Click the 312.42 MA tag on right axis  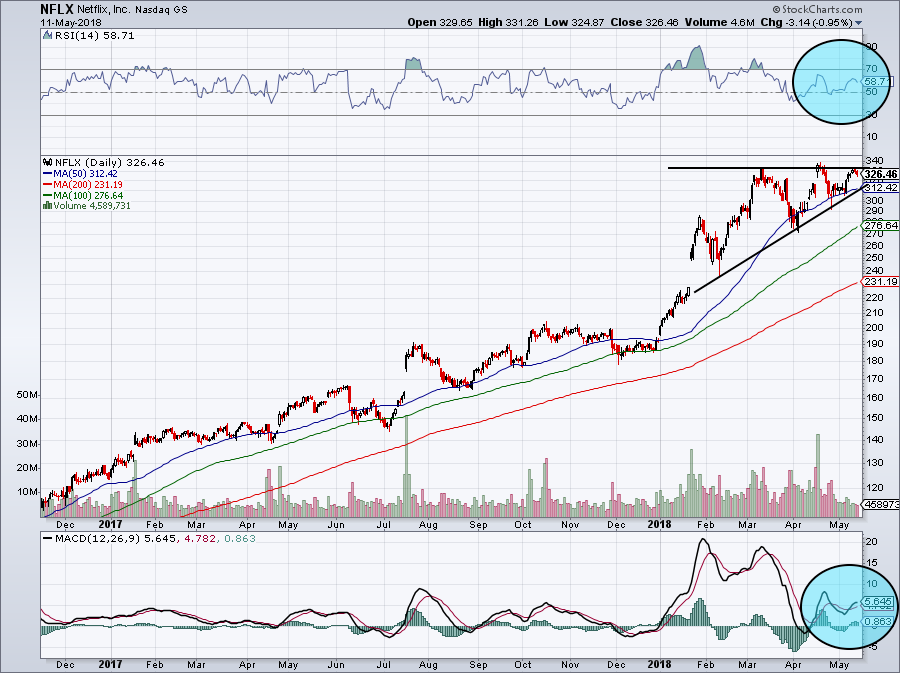[x=880, y=188]
